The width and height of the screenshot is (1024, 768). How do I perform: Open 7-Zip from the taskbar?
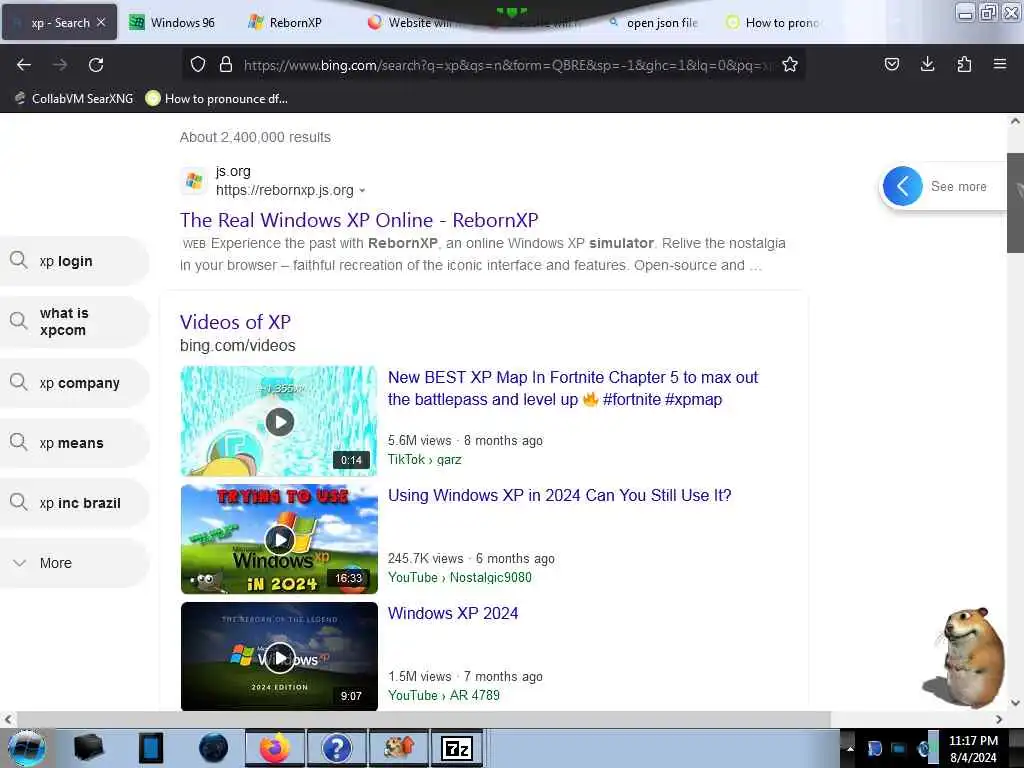(x=456, y=748)
